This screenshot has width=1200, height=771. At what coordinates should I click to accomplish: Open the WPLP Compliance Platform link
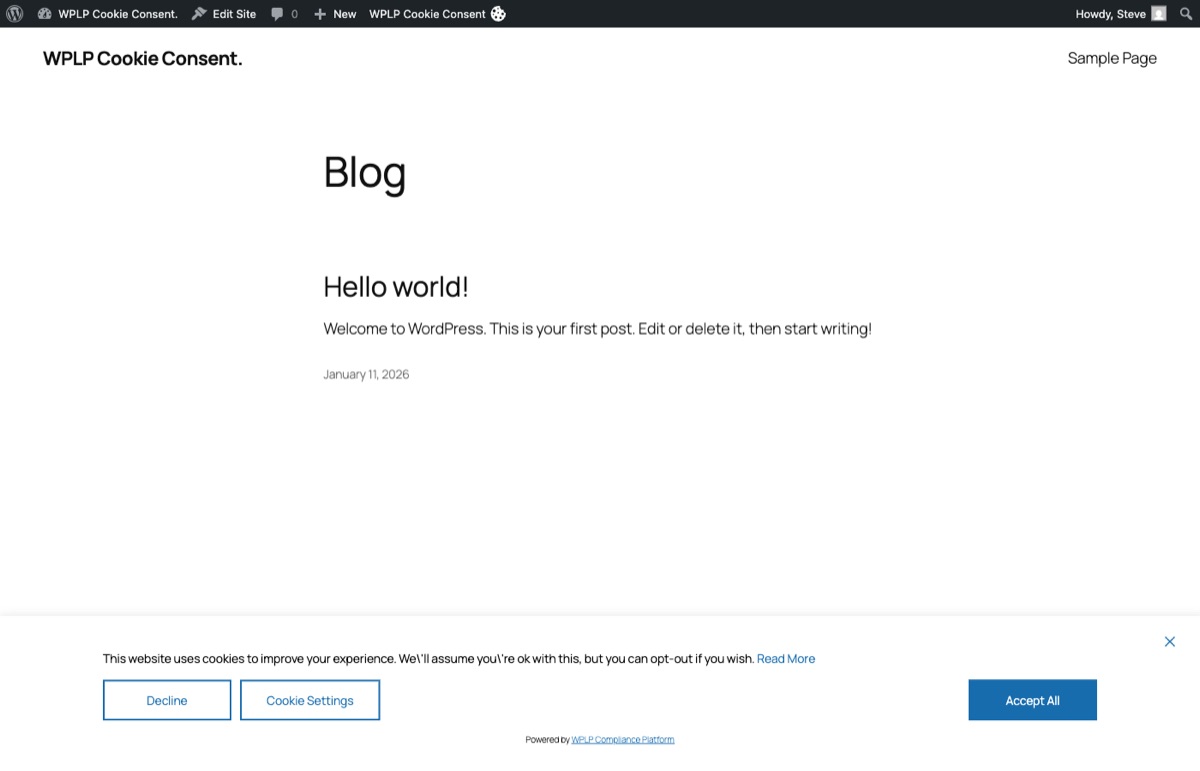pos(623,740)
